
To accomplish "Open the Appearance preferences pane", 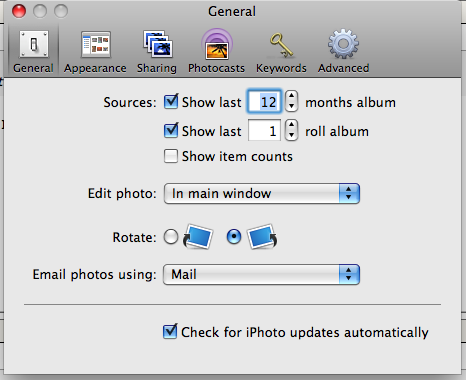I will pyautogui.click(x=95, y=51).
